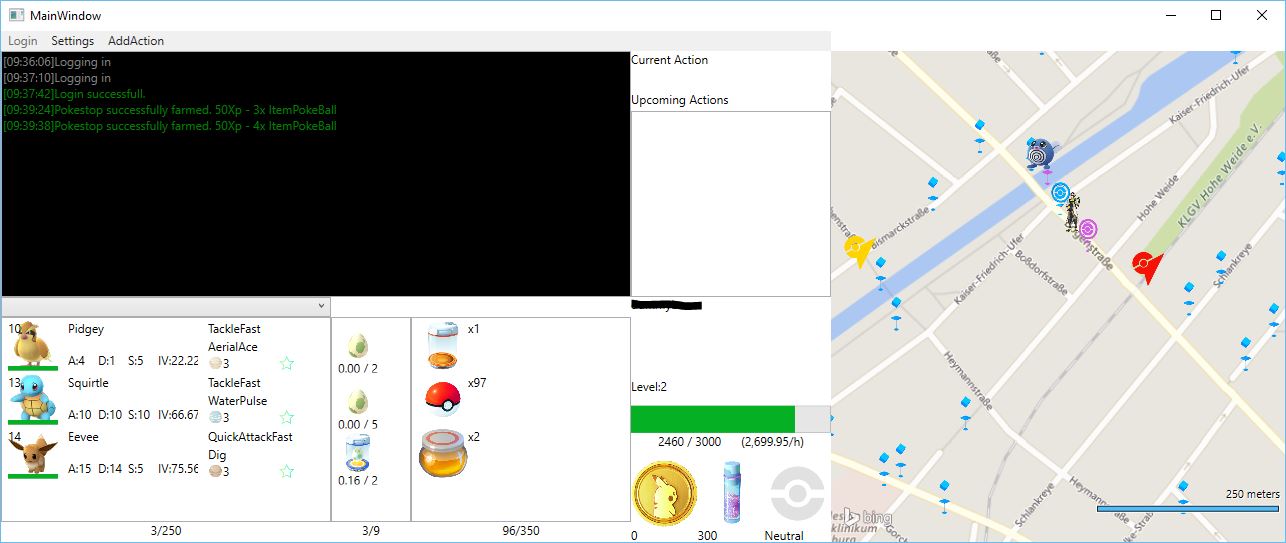Screen dimensions: 1286x543
Task: Open the Login menu
Action: coord(23,41)
